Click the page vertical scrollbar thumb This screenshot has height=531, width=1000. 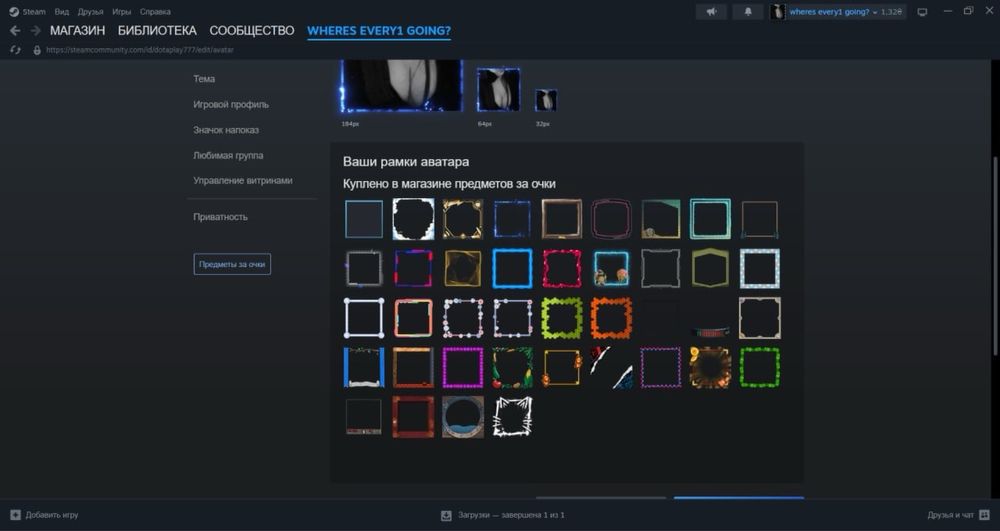click(994, 256)
